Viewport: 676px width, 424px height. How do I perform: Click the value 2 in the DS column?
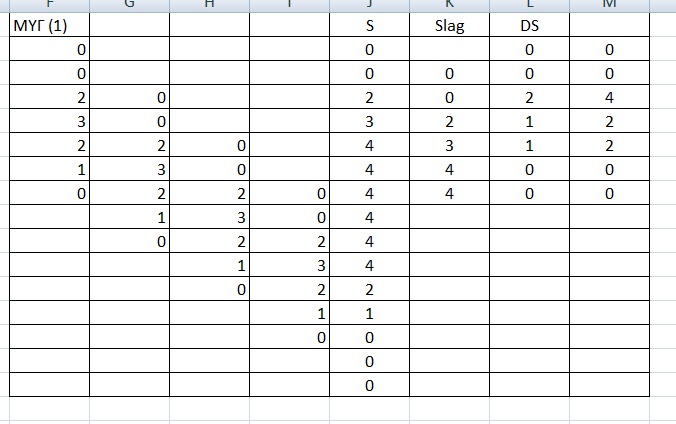click(529, 98)
